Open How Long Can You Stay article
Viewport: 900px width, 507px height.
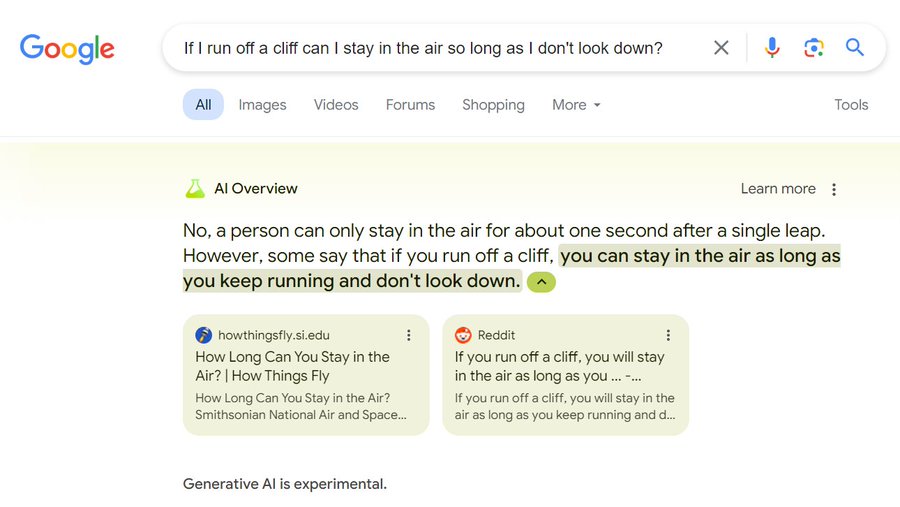[x=292, y=366]
